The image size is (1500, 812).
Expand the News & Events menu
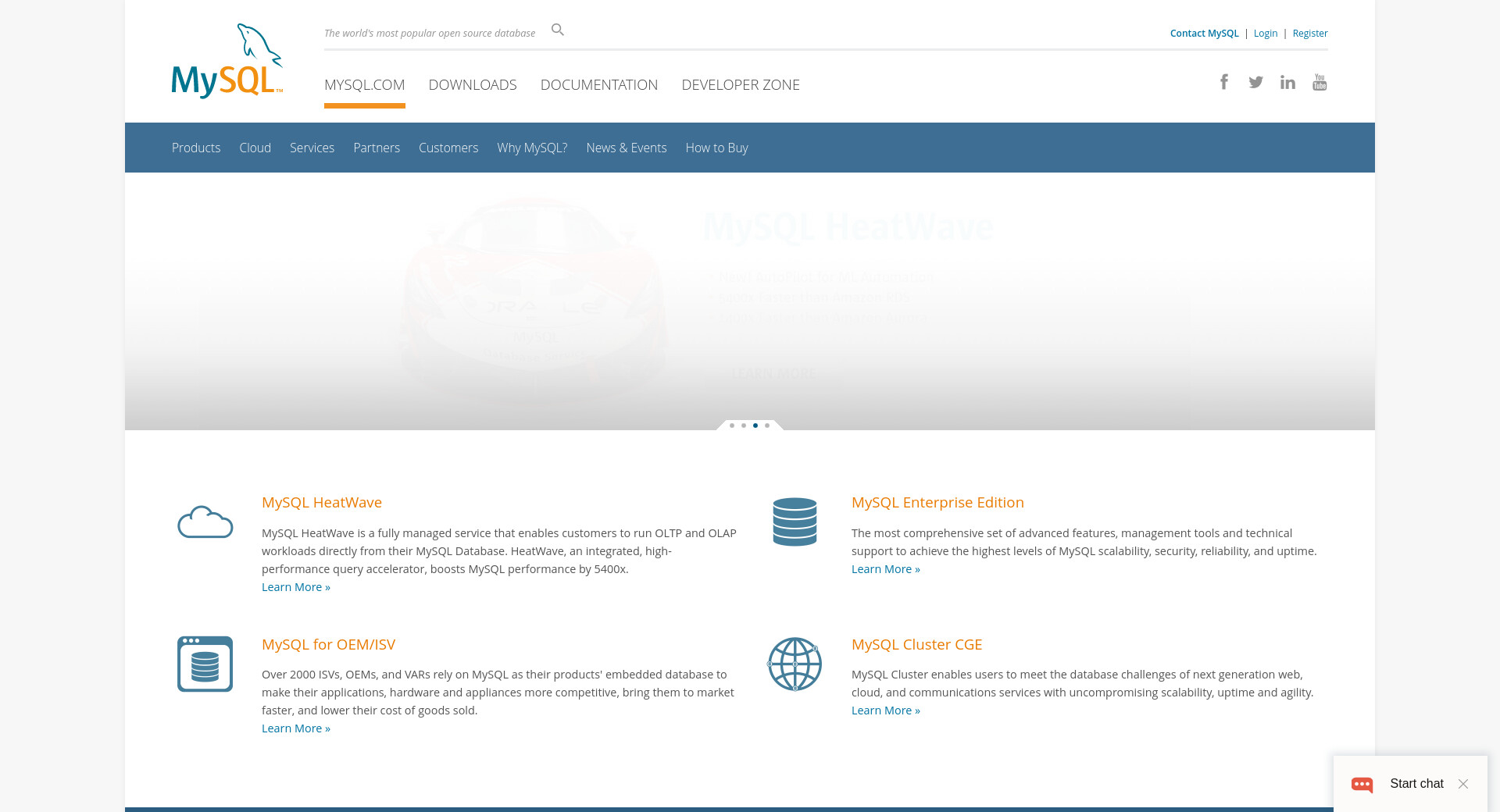pyautogui.click(x=626, y=148)
